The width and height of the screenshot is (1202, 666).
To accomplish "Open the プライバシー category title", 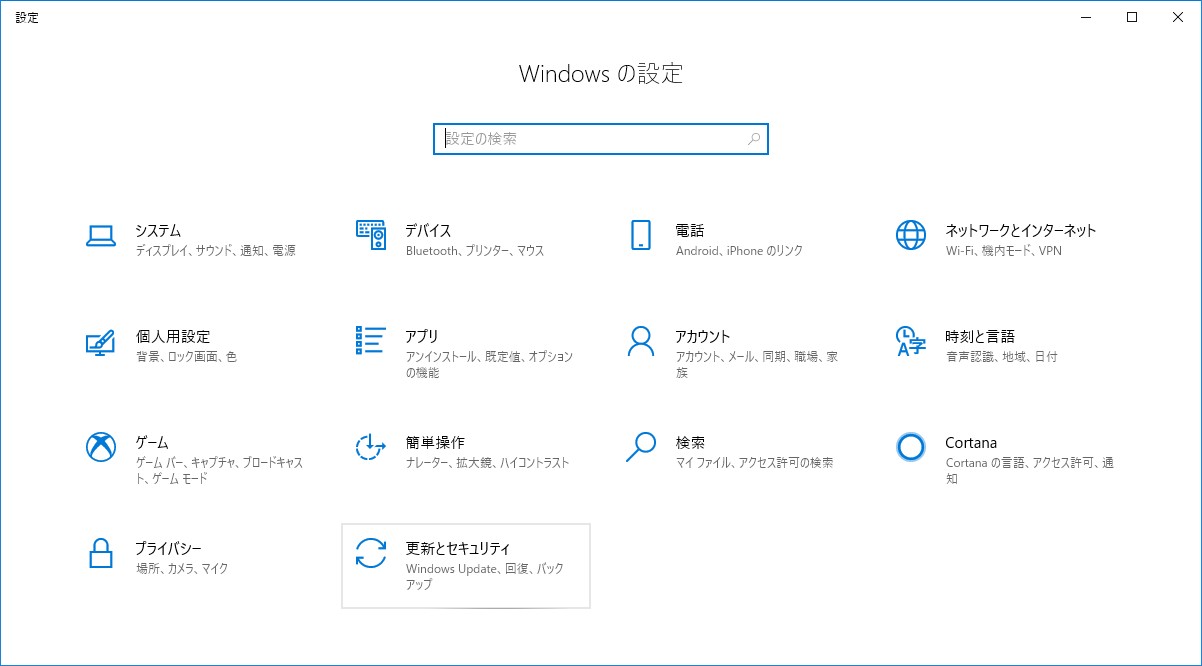I will pos(169,548).
